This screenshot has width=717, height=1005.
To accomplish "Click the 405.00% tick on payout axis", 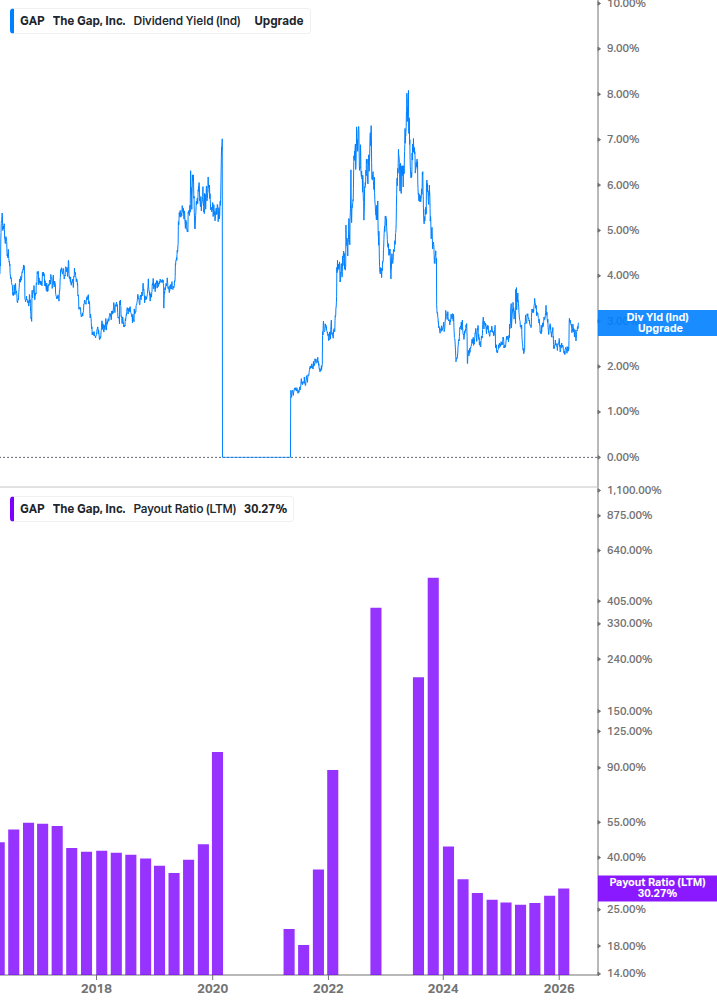I will (x=629, y=601).
